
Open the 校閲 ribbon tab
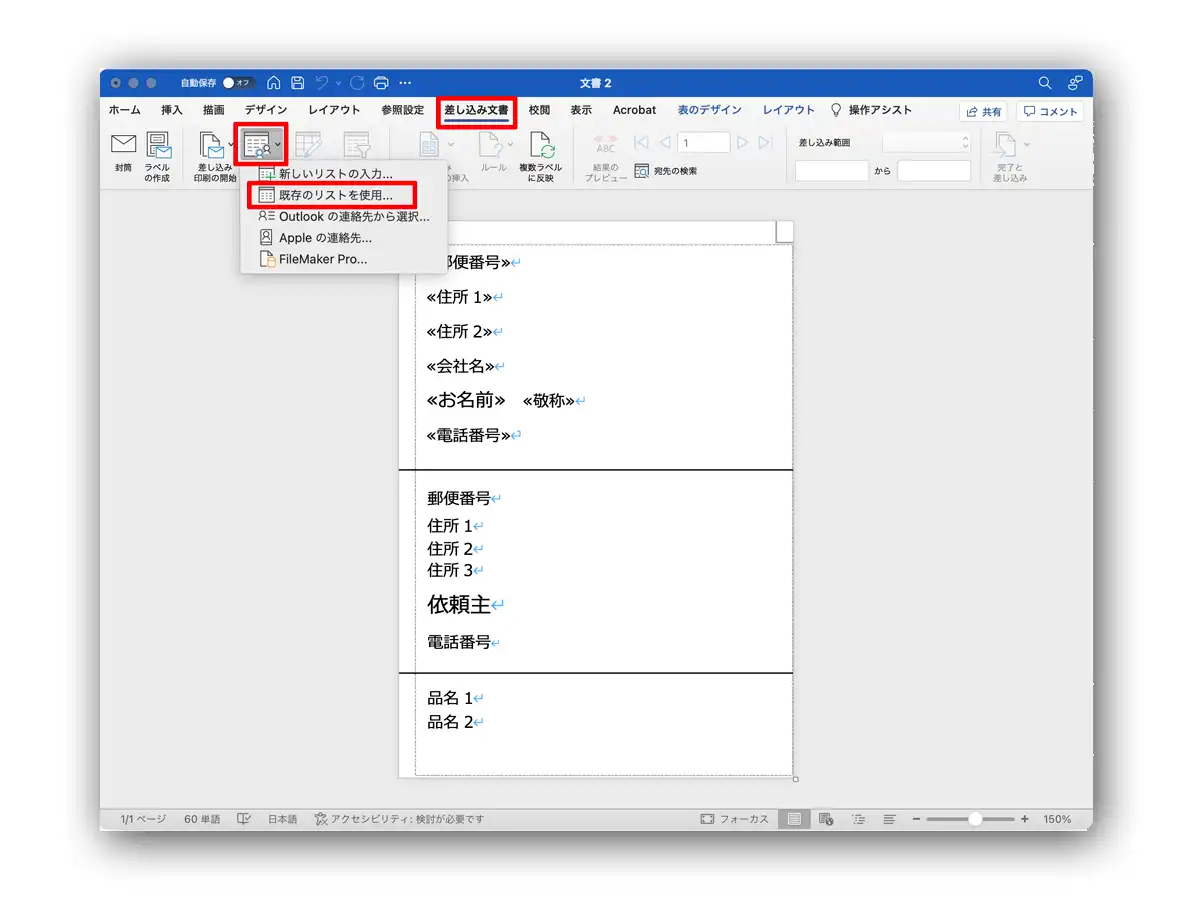pos(539,110)
